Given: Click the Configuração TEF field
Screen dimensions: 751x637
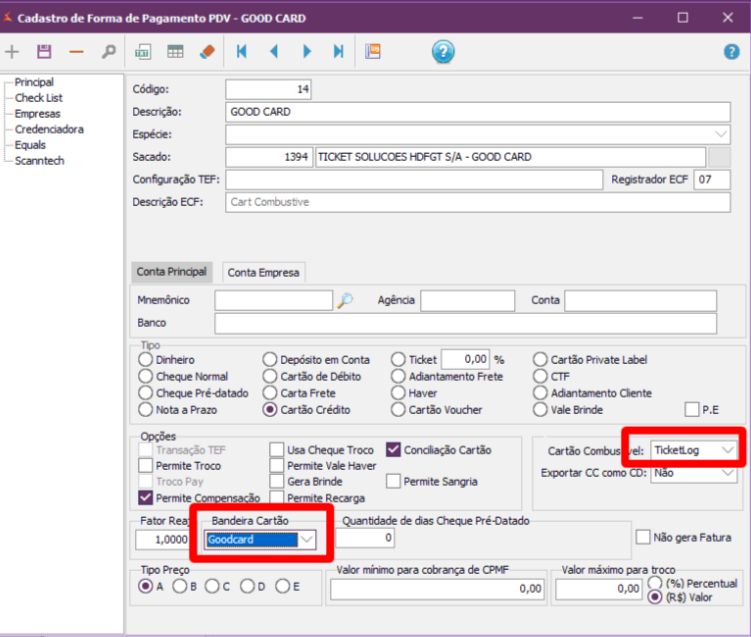Looking at the screenshot, I should 414,180.
